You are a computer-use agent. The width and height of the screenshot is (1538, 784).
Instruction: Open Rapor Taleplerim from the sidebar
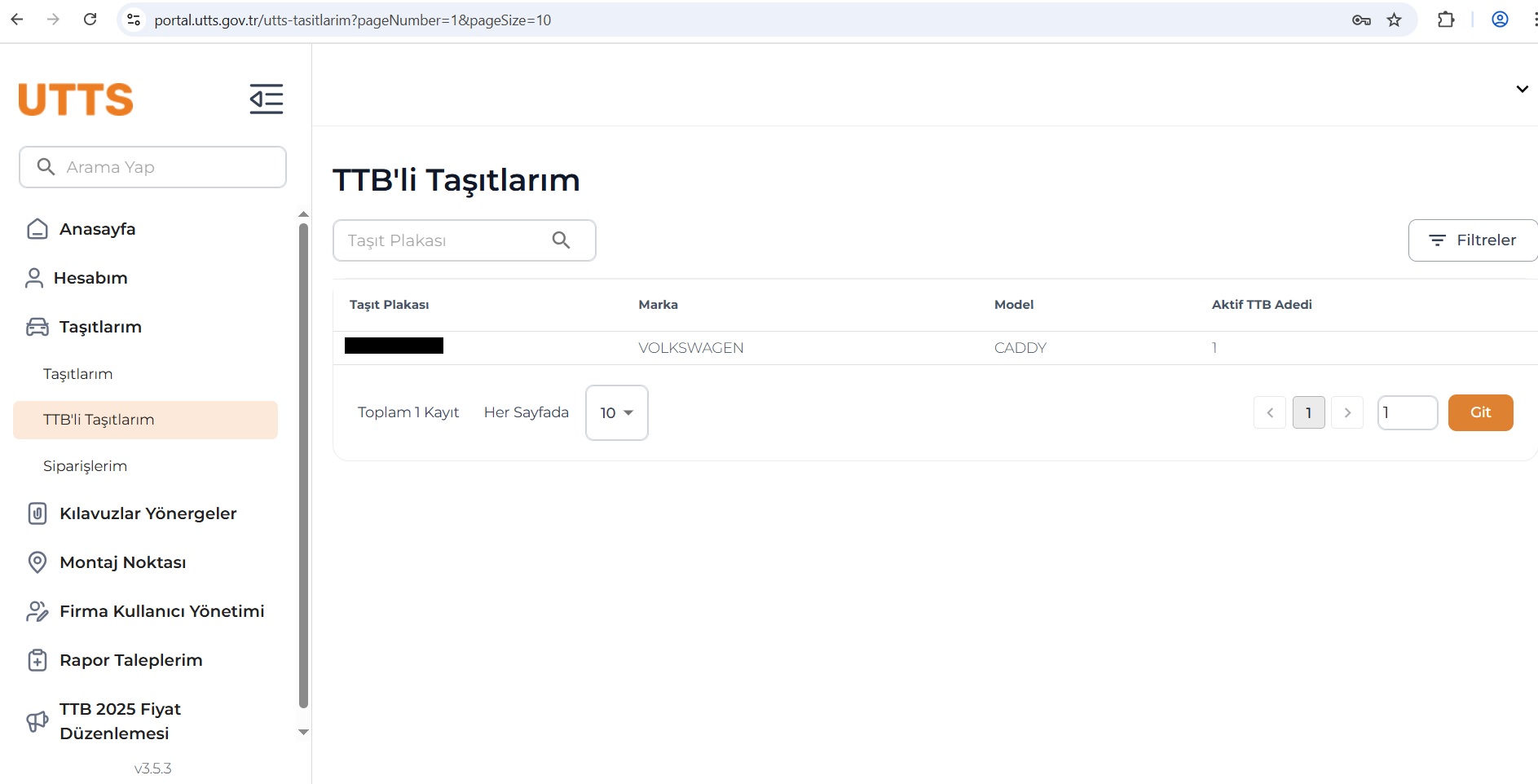click(130, 660)
